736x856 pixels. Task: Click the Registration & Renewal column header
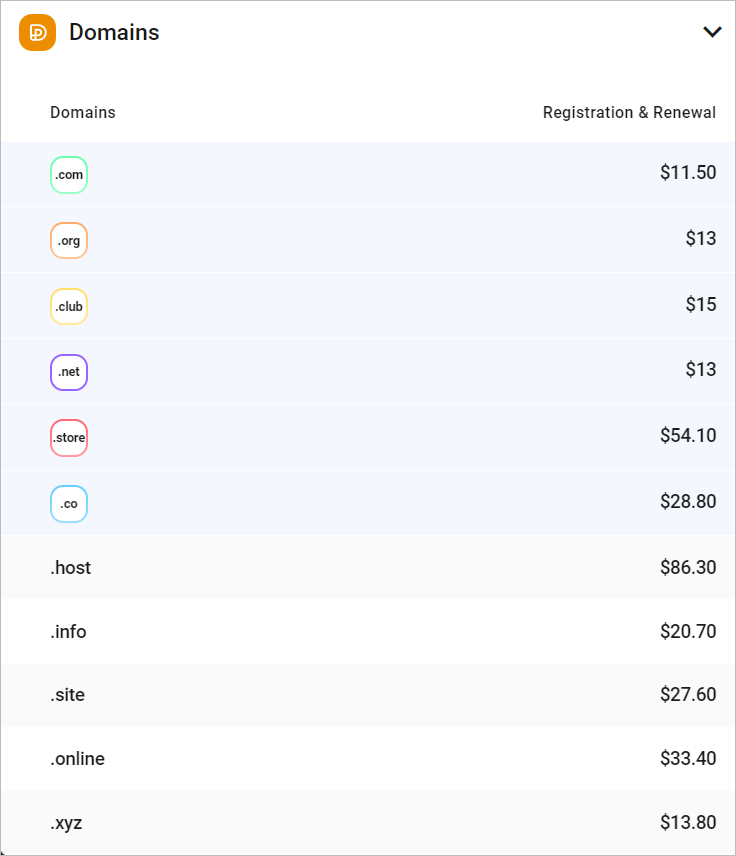point(629,113)
